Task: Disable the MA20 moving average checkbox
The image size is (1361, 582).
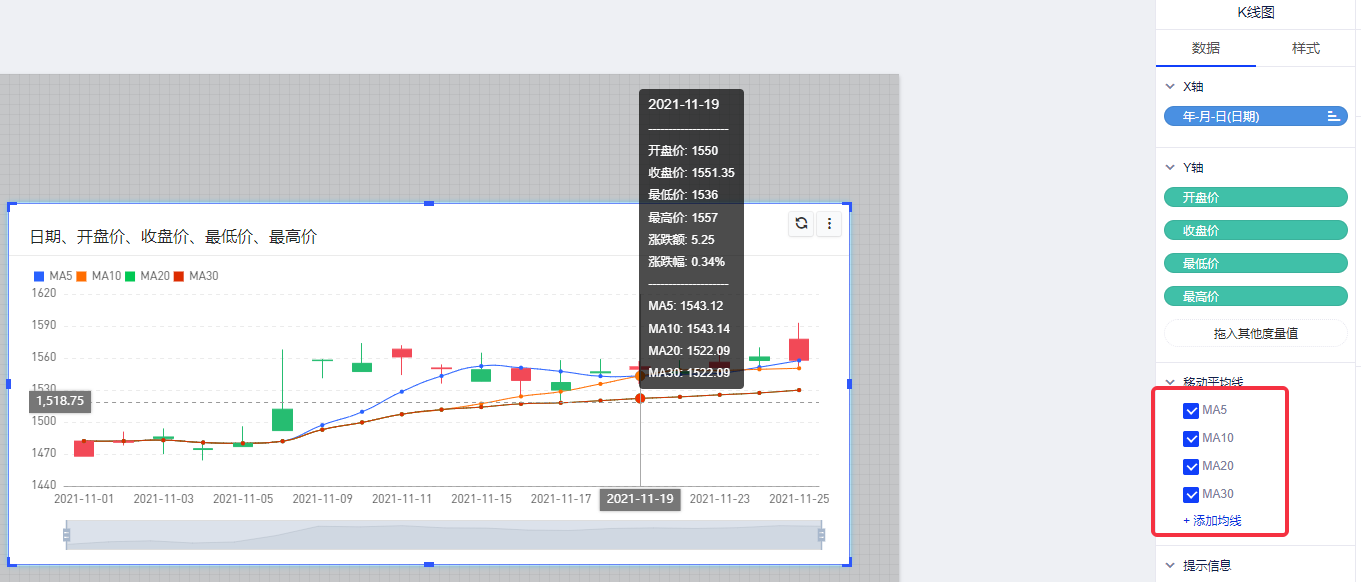Action: pyautogui.click(x=1191, y=467)
